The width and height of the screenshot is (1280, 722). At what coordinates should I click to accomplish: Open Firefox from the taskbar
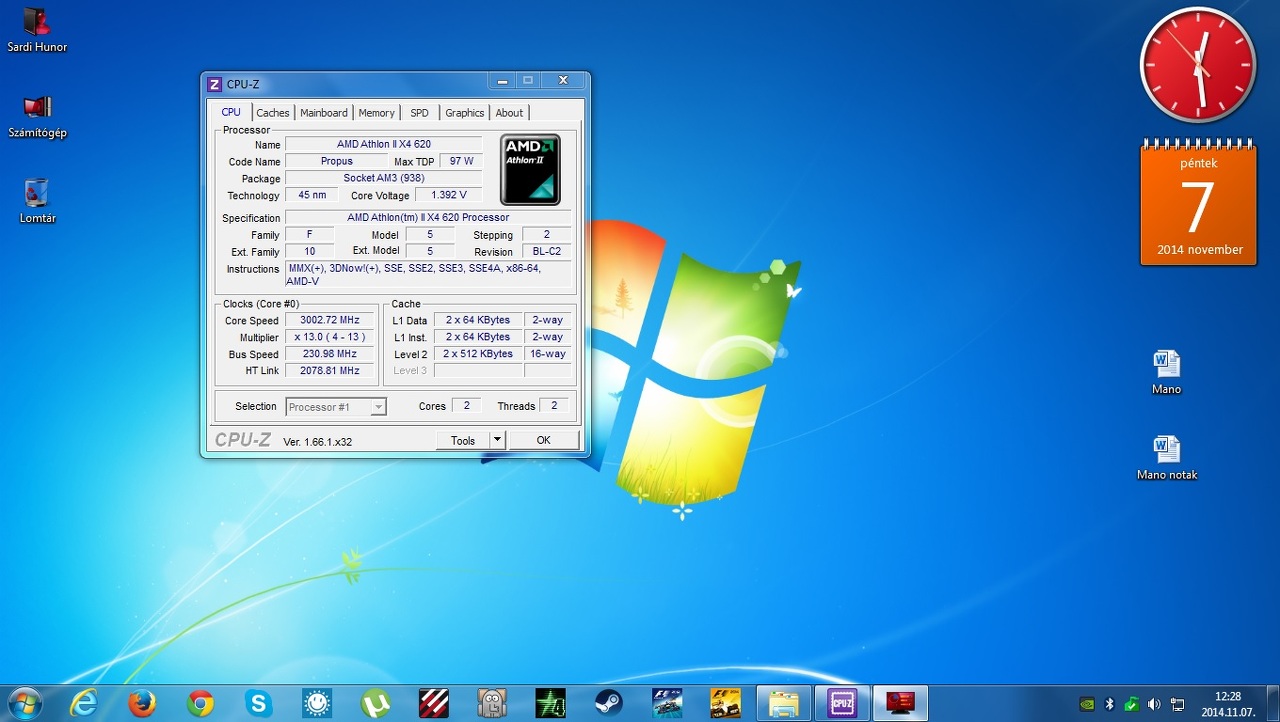point(142,704)
